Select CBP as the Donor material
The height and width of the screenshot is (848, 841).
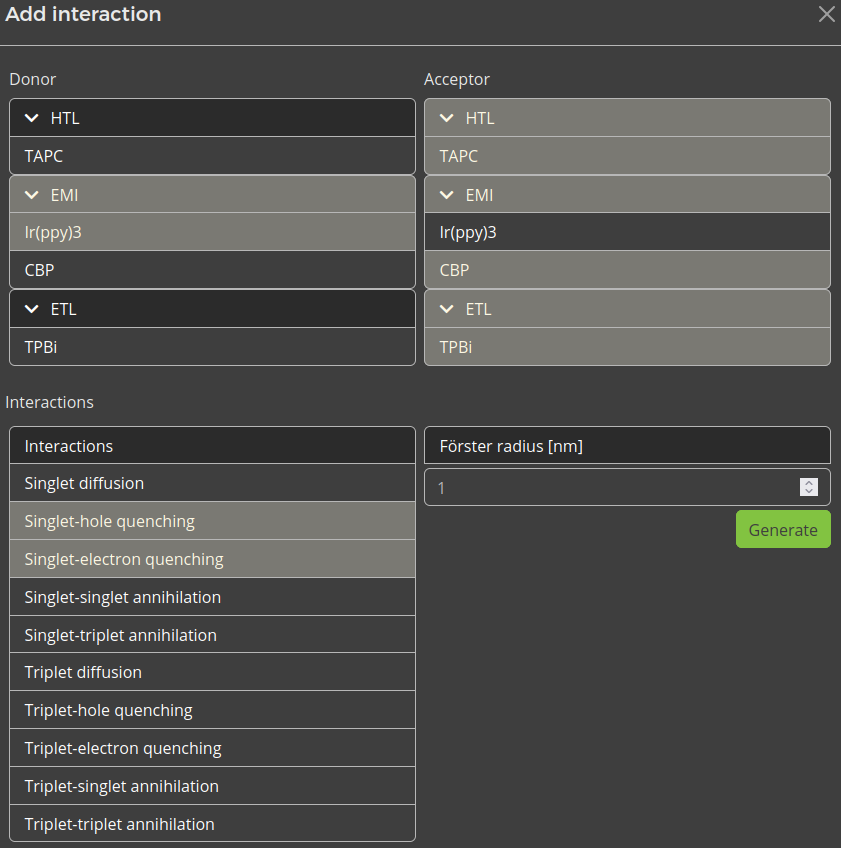tap(212, 270)
